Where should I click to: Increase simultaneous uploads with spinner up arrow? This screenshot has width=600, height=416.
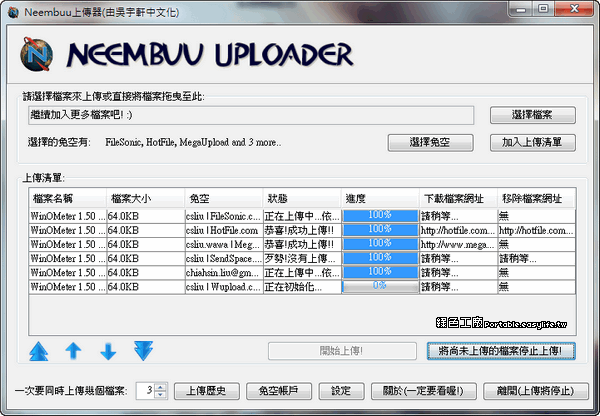[161, 387]
